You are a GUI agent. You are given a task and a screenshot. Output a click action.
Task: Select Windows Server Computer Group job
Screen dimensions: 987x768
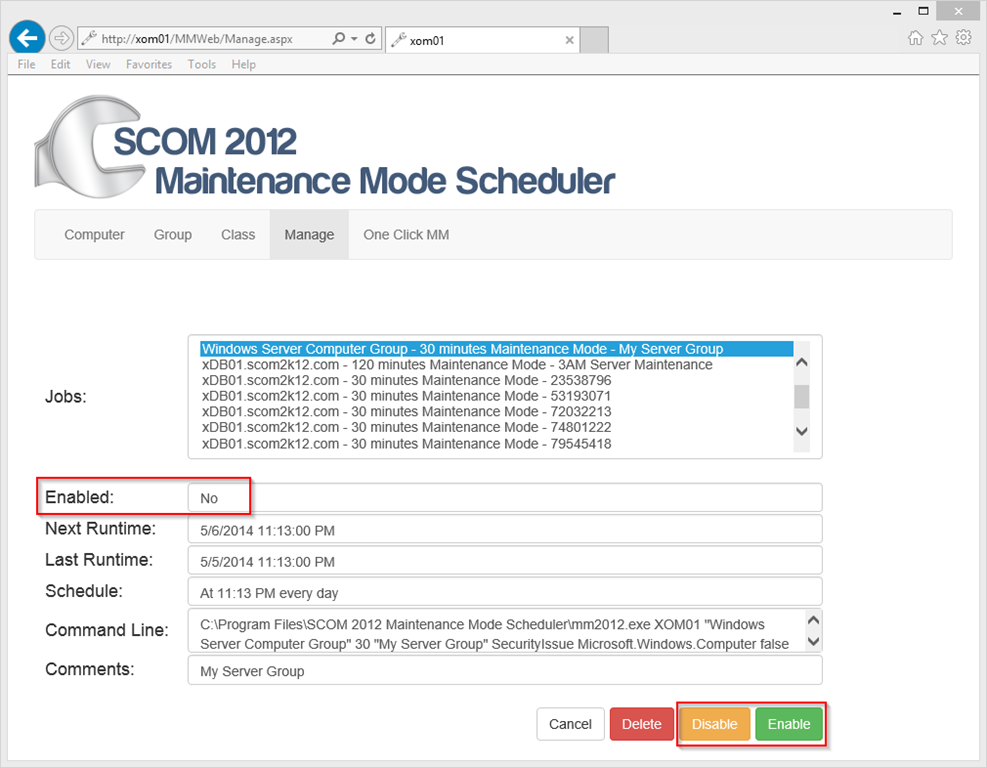496,349
